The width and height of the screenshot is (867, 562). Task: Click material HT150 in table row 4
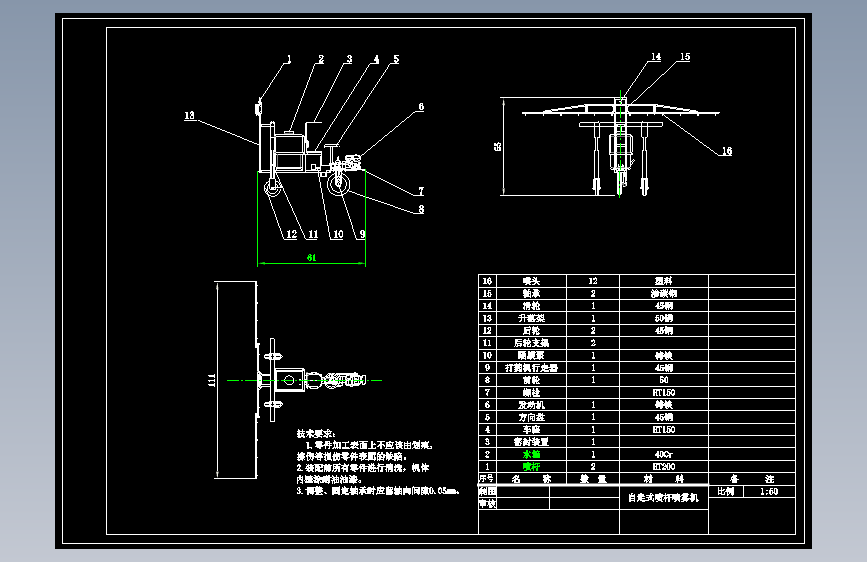[664, 429]
